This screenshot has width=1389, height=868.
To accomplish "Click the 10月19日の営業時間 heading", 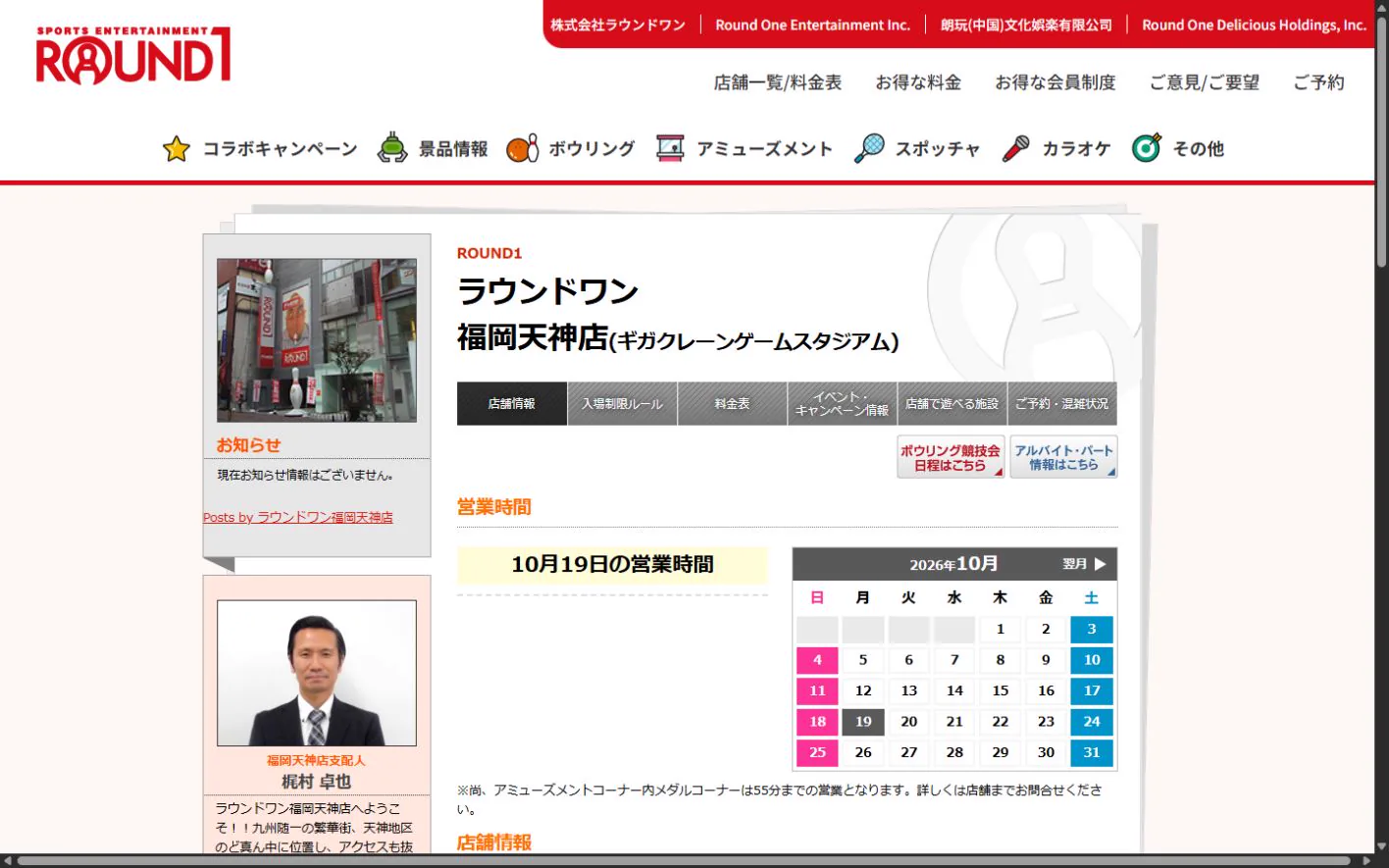I will (612, 564).
